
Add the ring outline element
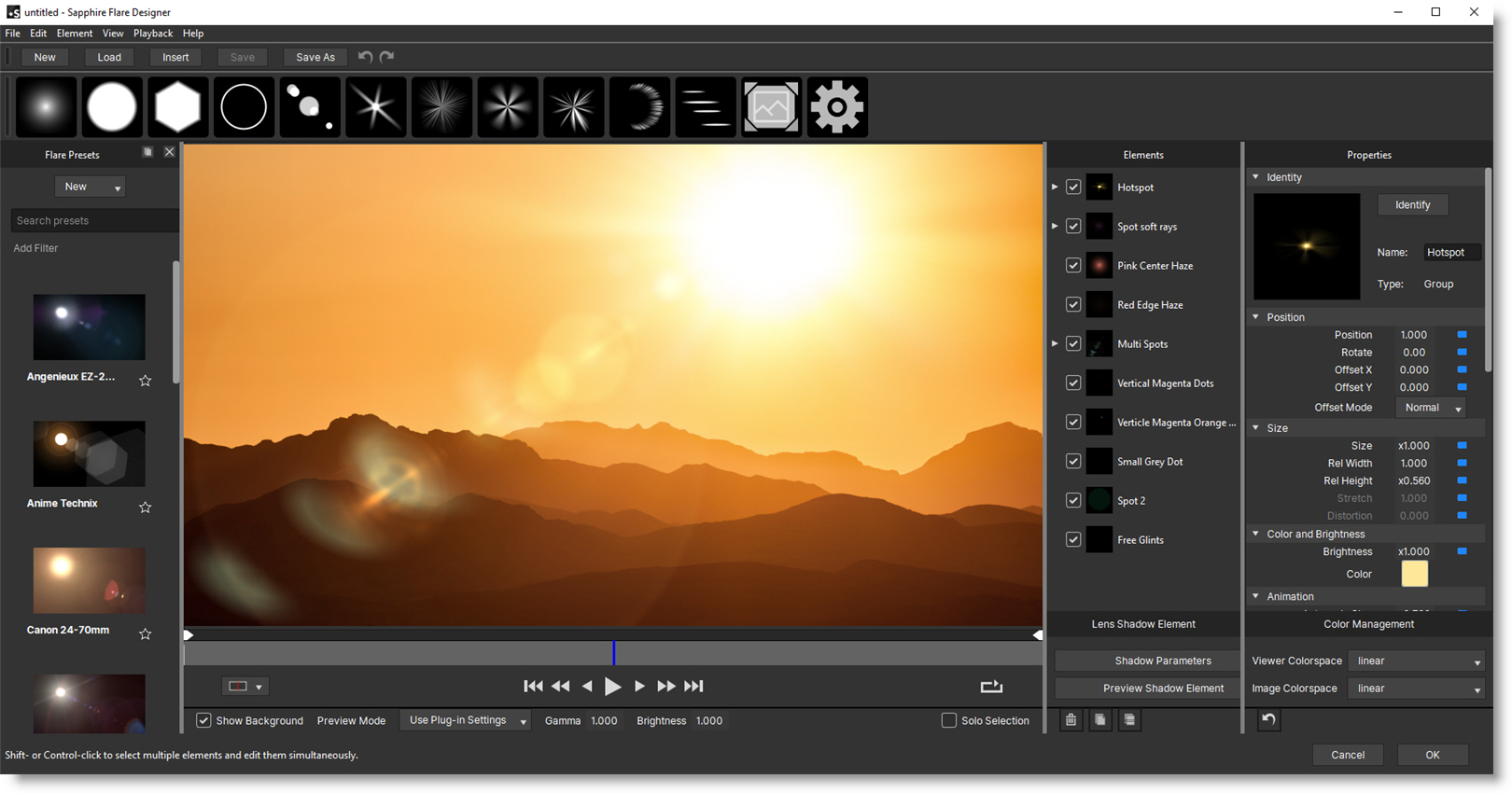pyautogui.click(x=244, y=107)
